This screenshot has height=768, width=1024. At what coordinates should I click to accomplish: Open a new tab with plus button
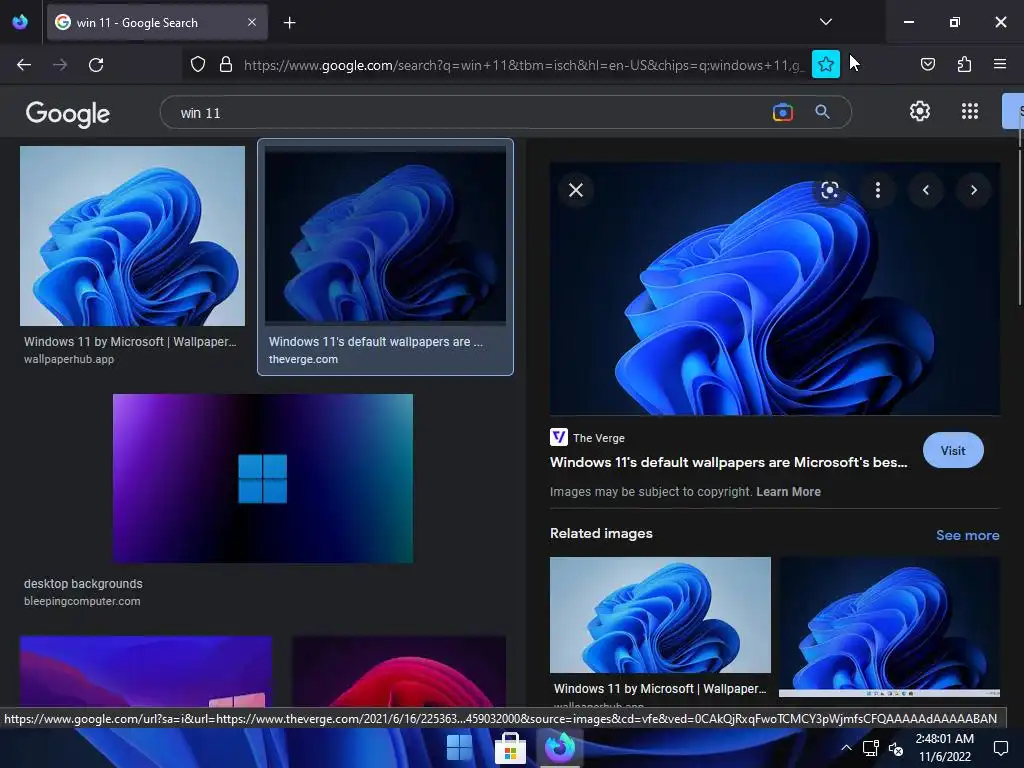289,23
